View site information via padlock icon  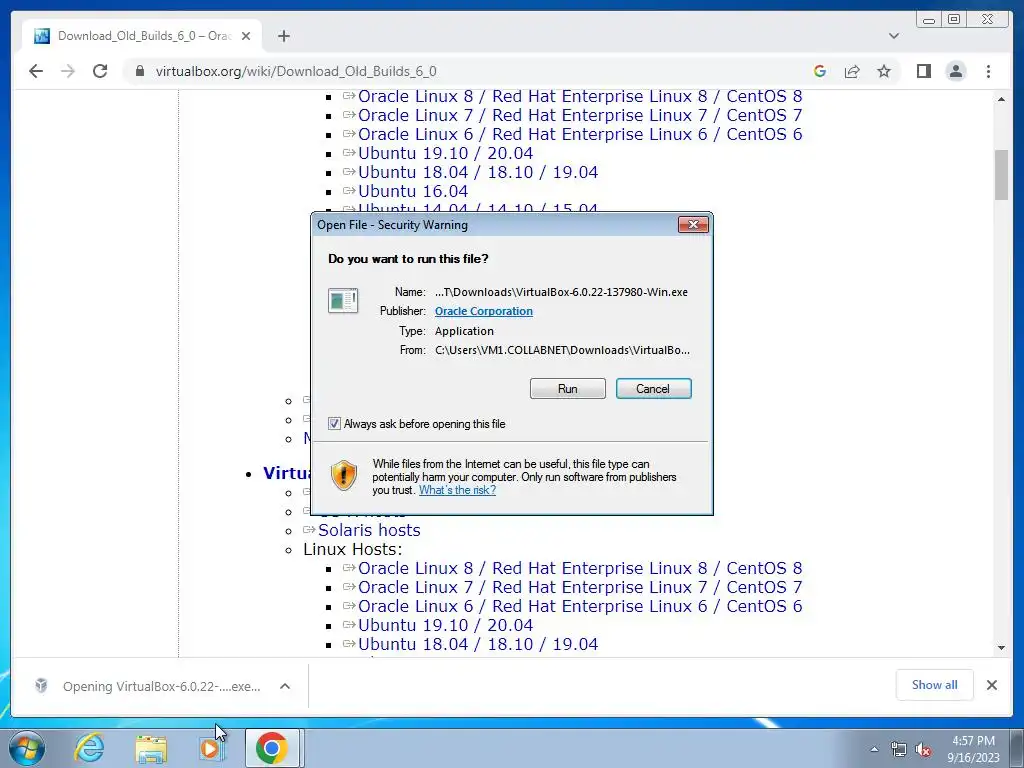click(139, 71)
